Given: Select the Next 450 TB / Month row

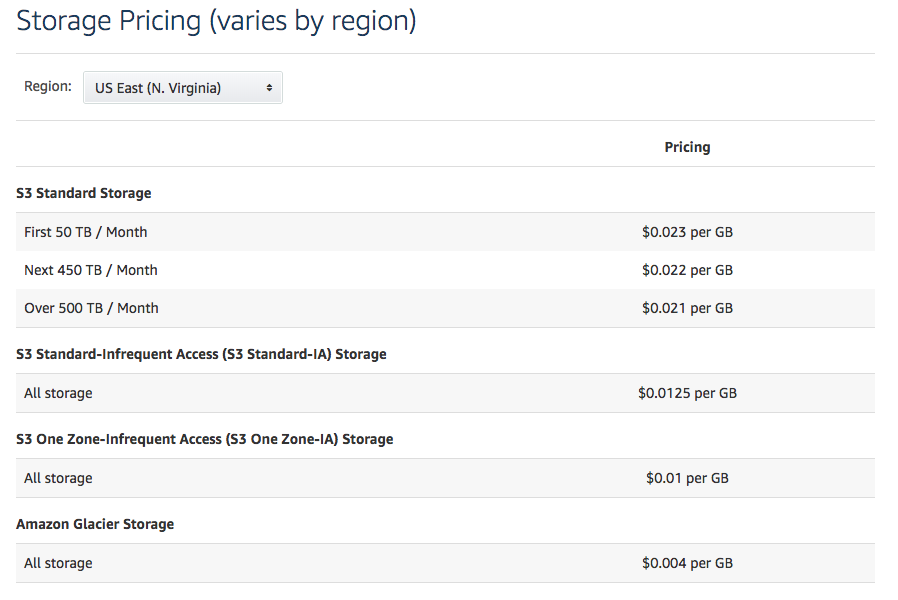Looking at the screenshot, I should [x=91, y=270].
